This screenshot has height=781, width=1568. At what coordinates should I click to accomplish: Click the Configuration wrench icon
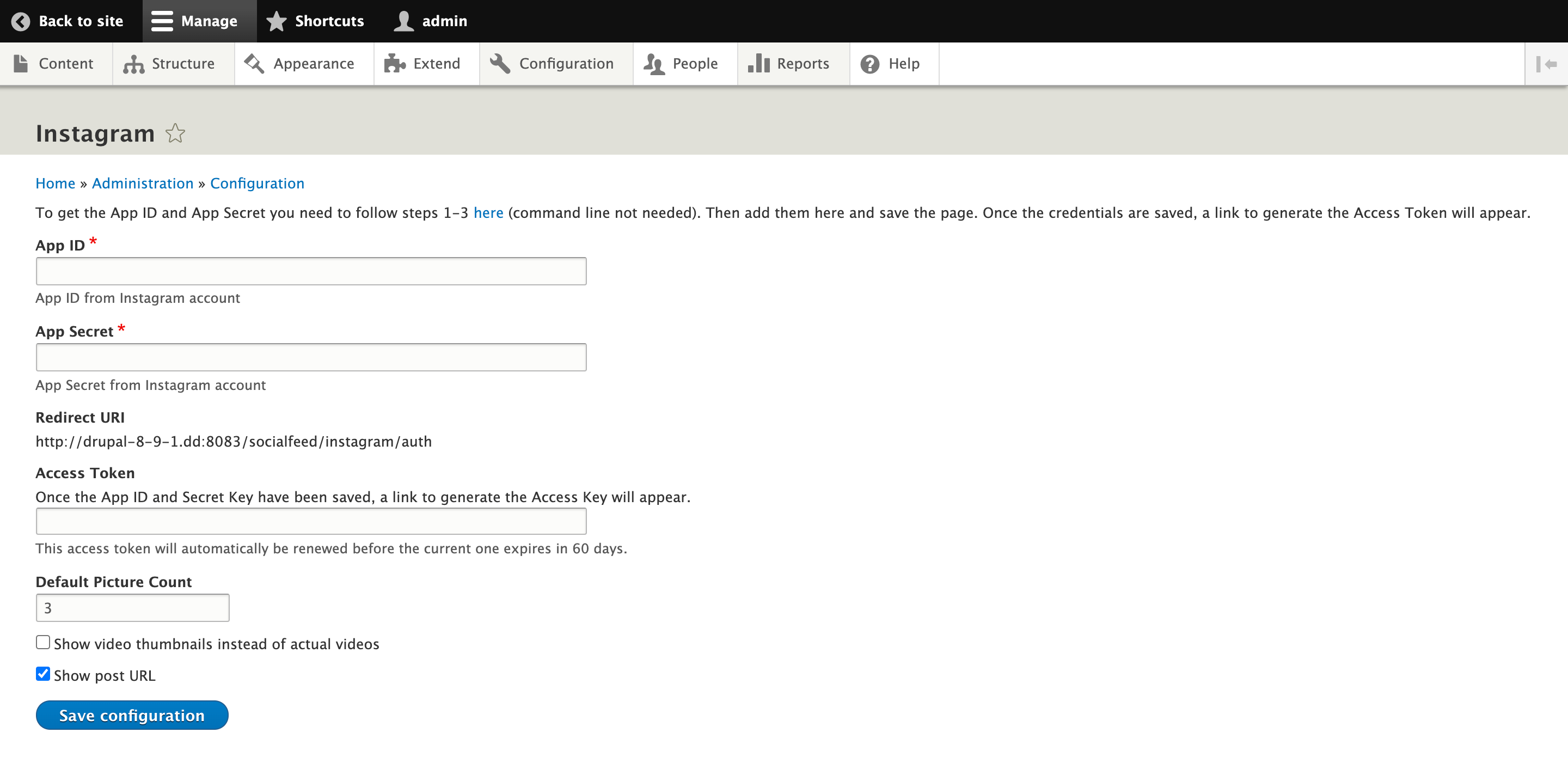(x=500, y=63)
